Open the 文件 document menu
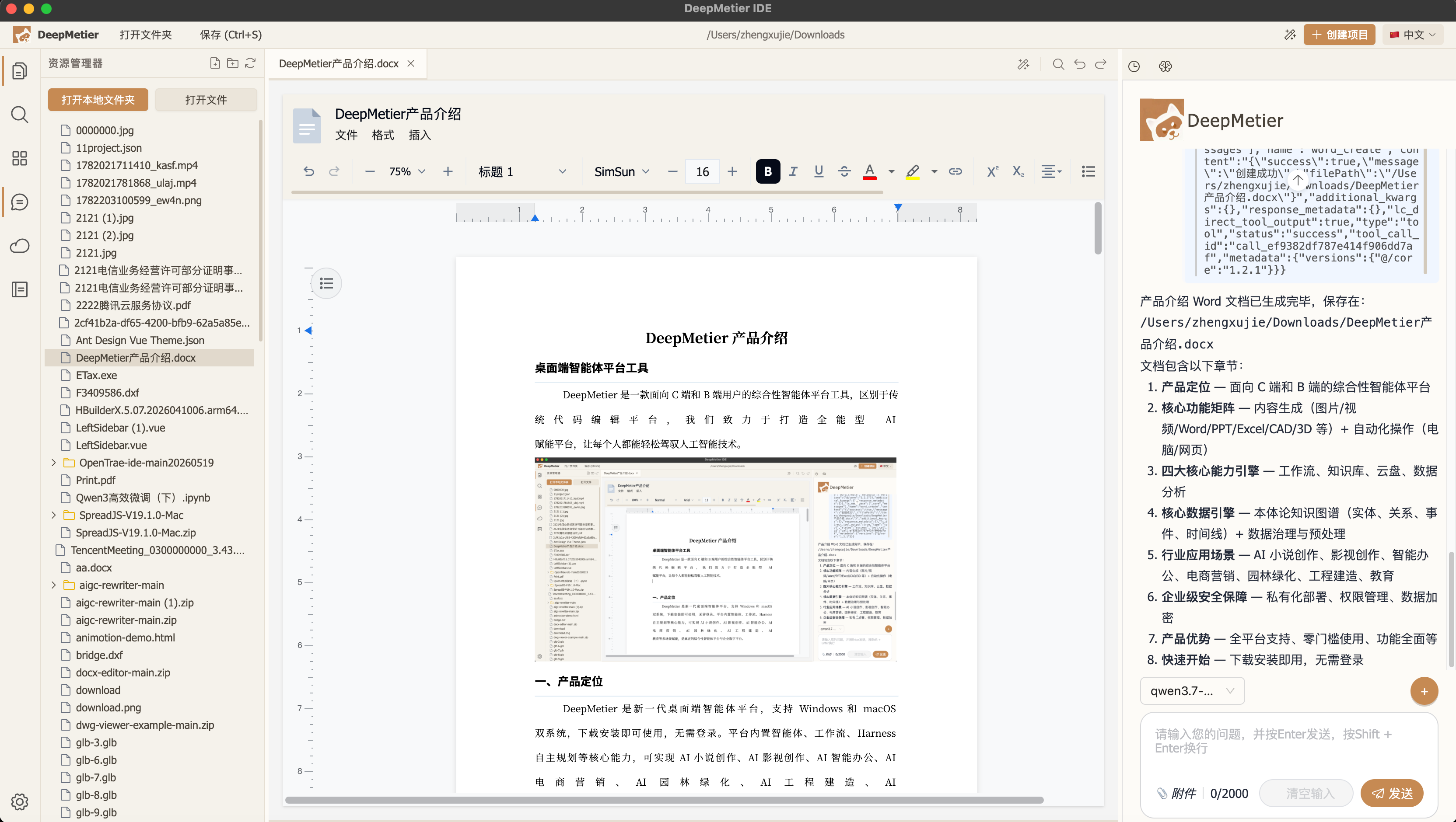 pos(346,135)
